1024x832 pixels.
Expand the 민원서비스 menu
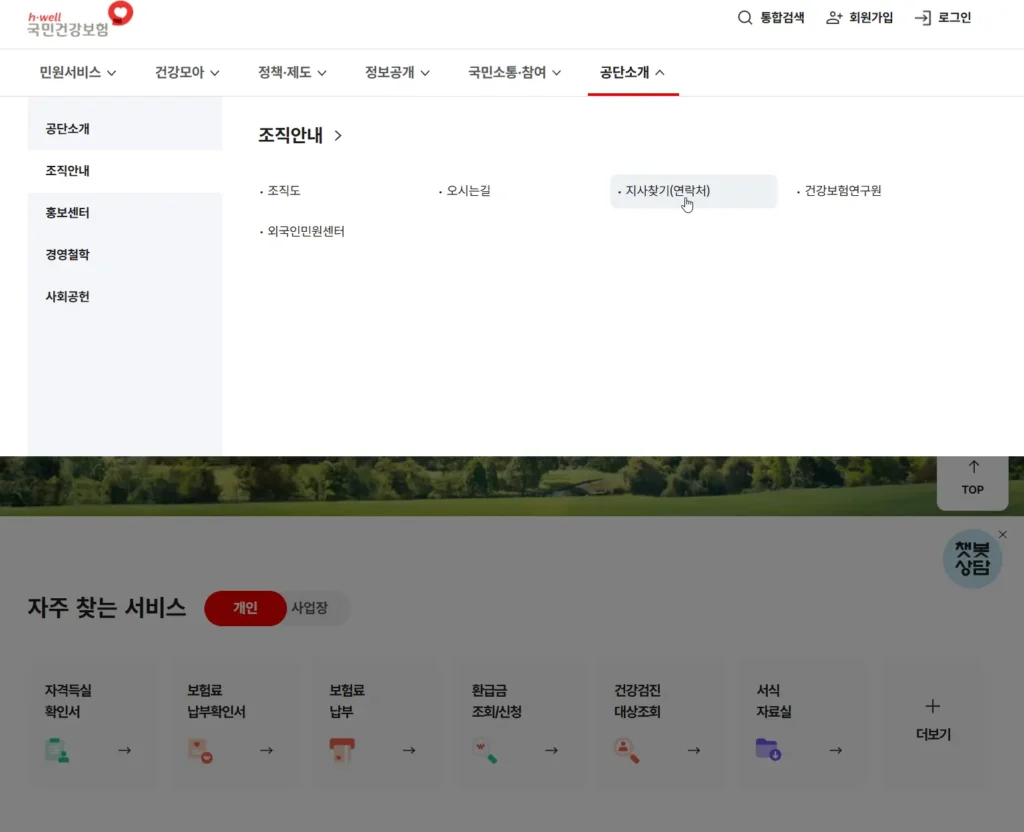coord(78,72)
